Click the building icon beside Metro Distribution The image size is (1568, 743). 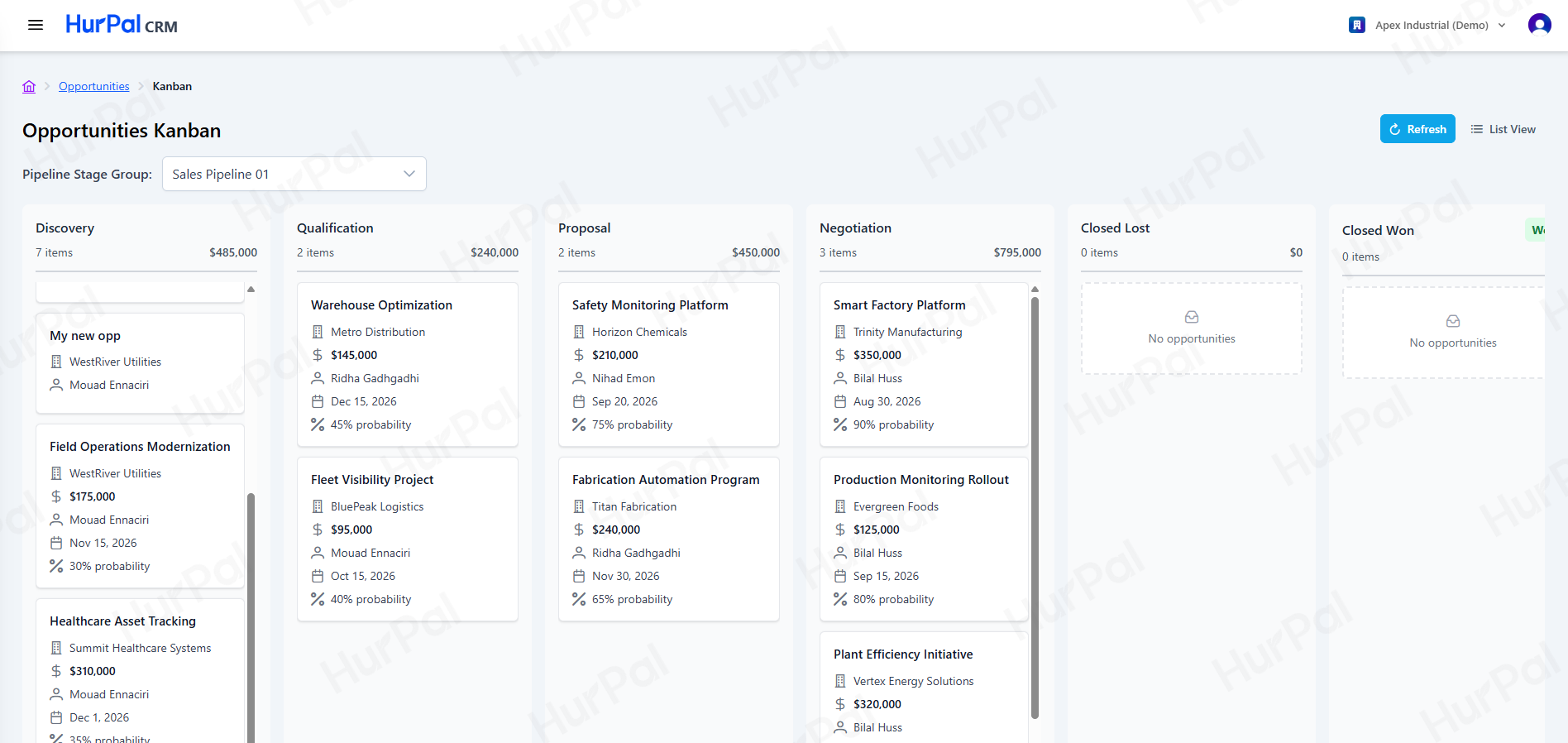click(x=318, y=332)
